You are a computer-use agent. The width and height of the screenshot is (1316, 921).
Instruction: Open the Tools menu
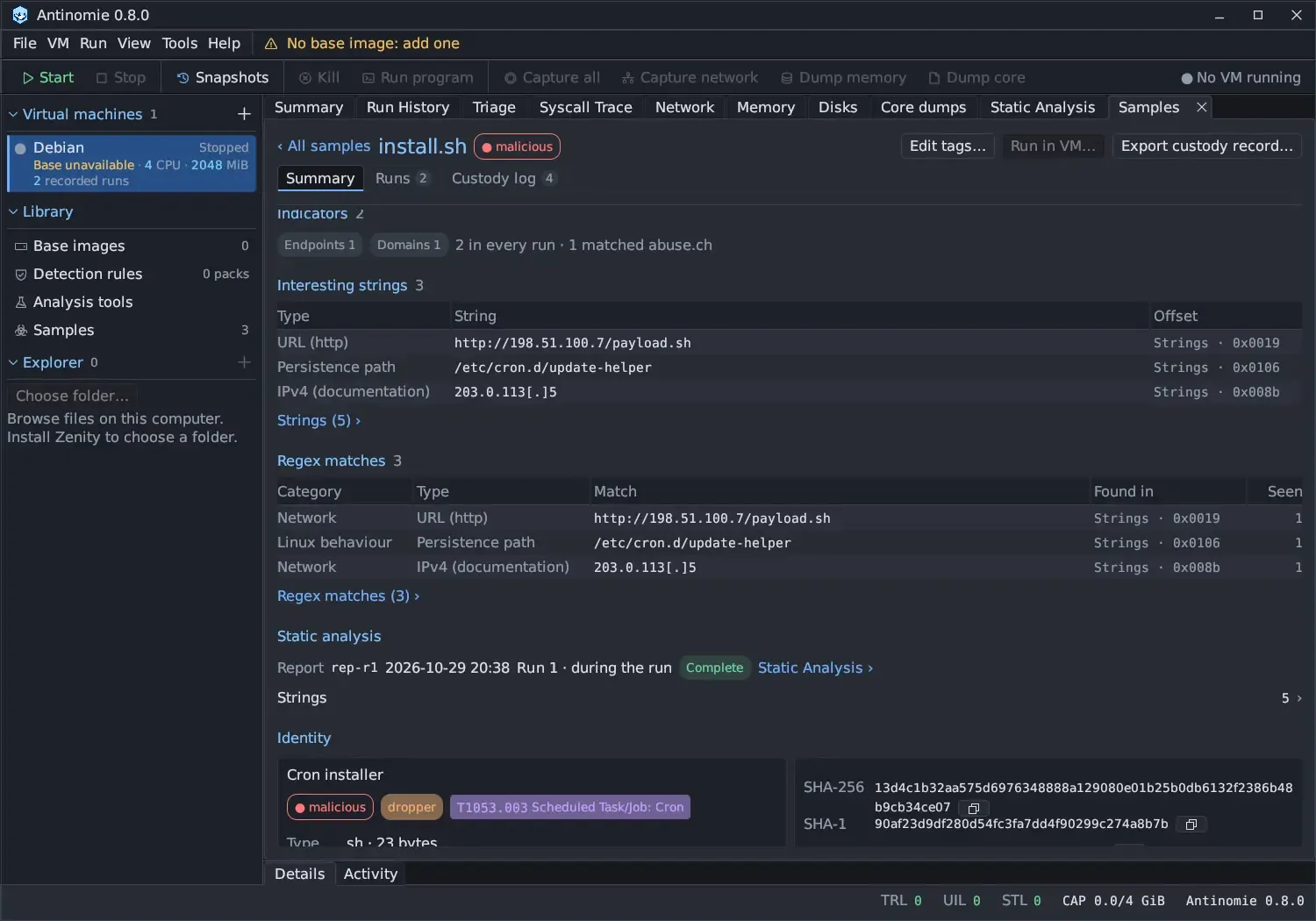point(180,44)
